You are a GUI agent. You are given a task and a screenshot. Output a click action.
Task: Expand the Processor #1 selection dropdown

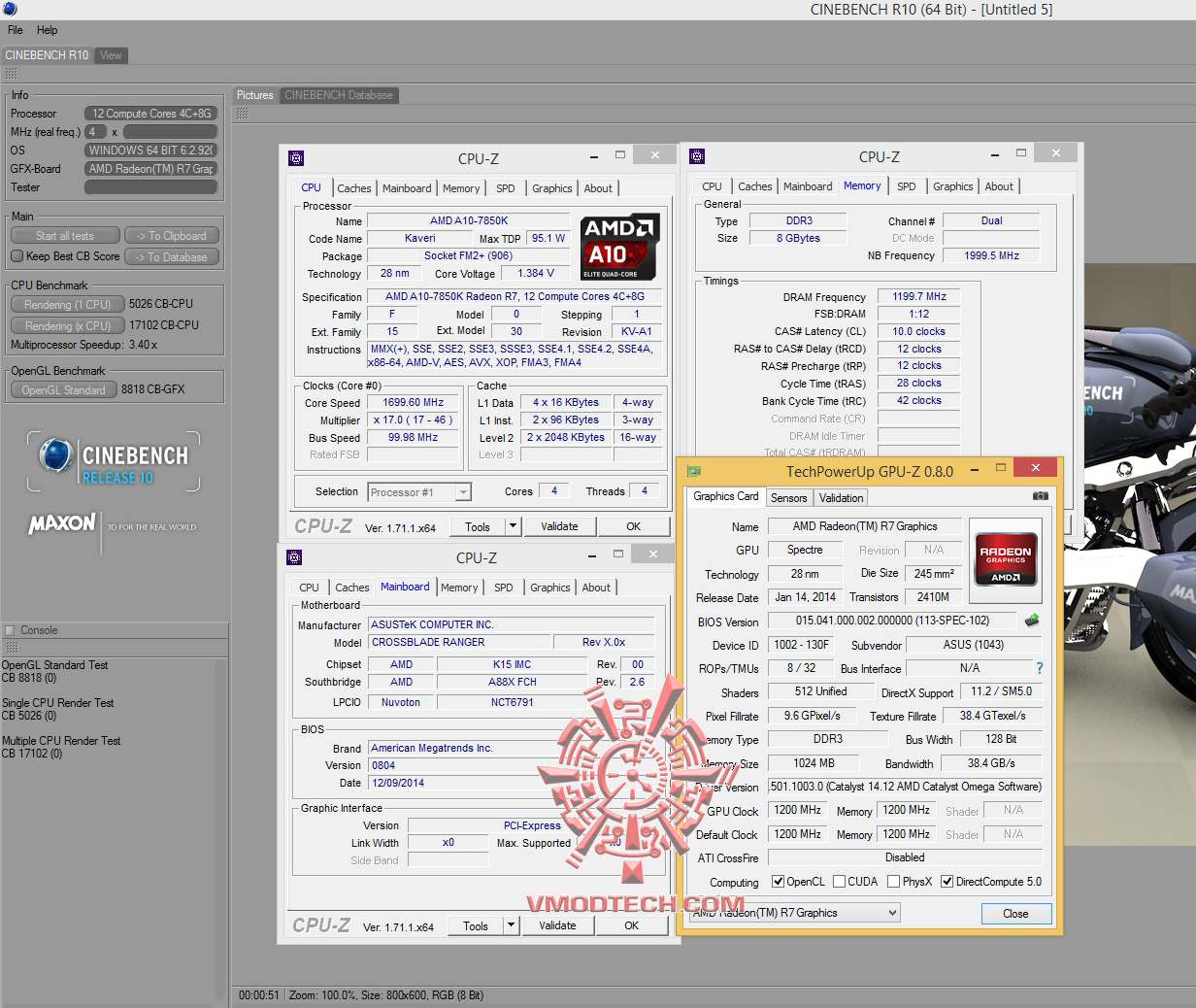(x=463, y=492)
